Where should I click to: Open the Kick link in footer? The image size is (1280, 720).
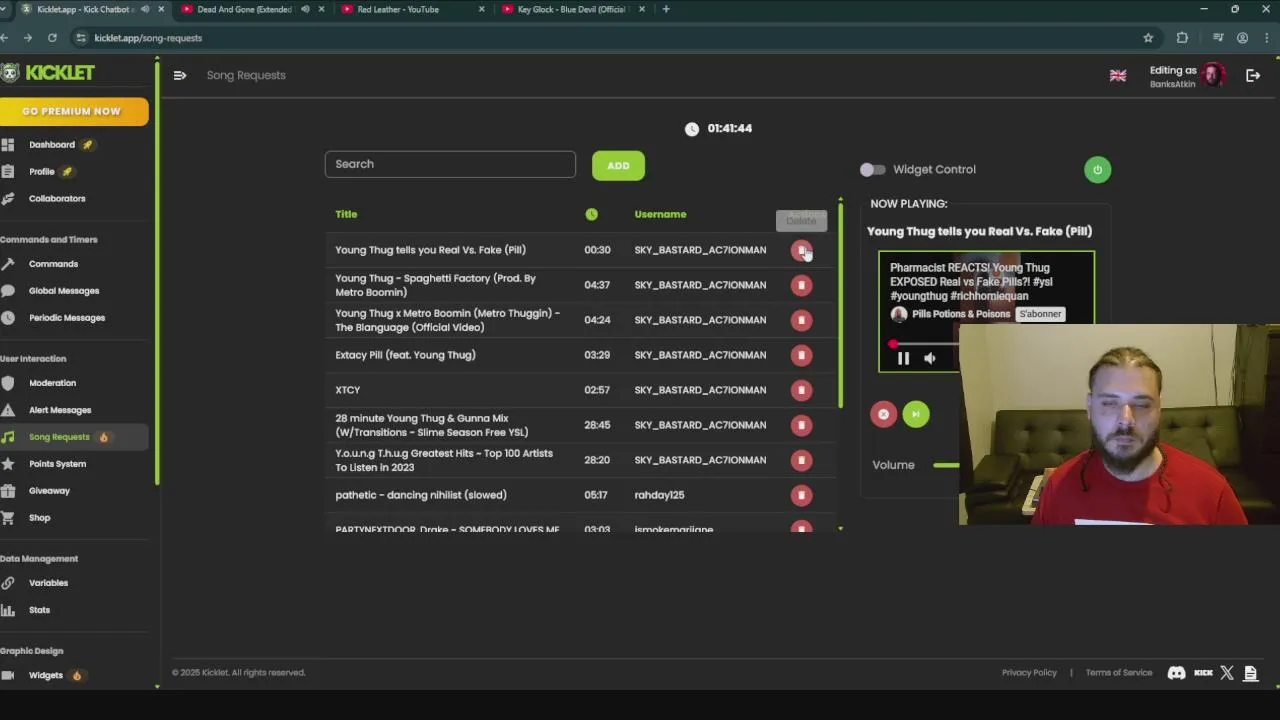coord(1203,673)
